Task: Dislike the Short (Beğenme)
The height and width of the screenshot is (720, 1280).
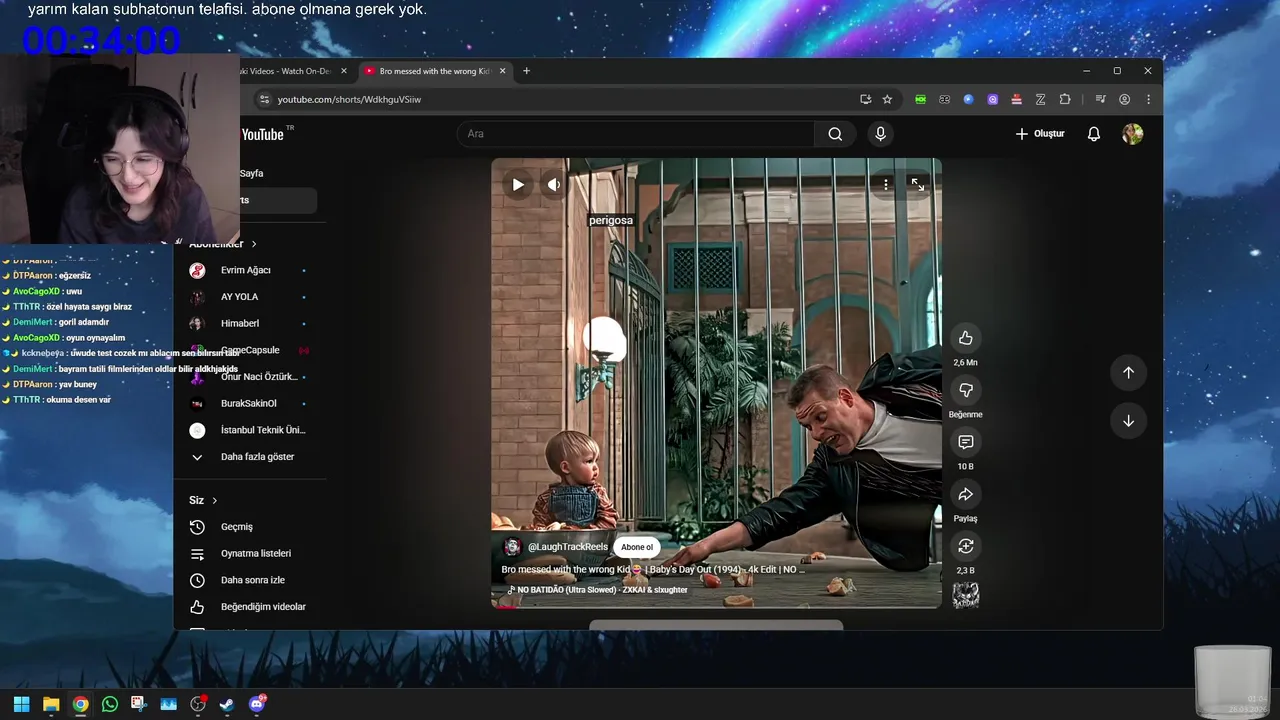Action: coord(965,390)
